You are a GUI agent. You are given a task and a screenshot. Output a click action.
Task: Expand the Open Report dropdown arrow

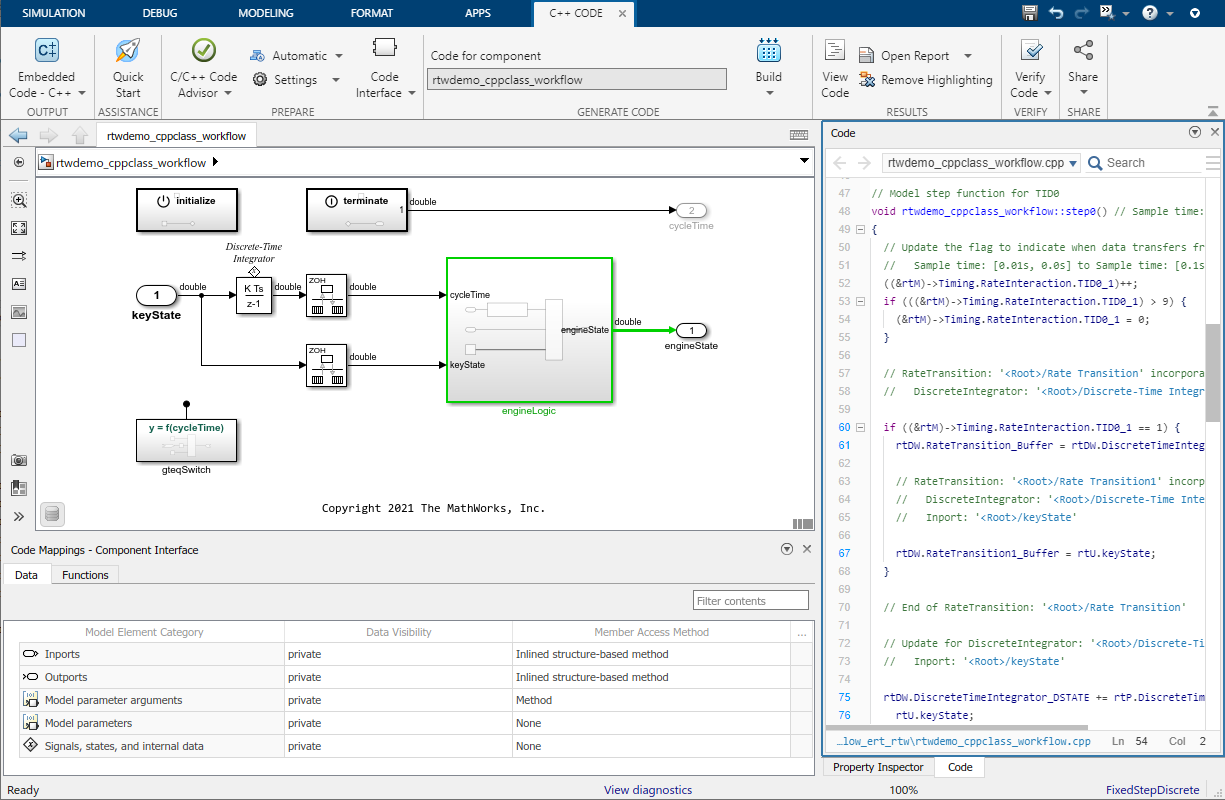pyautogui.click(x=968, y=56)
